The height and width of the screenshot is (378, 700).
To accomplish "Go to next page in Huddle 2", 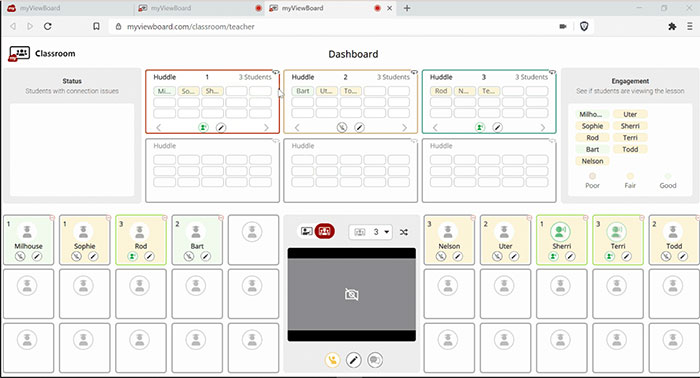I will pos(405,128).
